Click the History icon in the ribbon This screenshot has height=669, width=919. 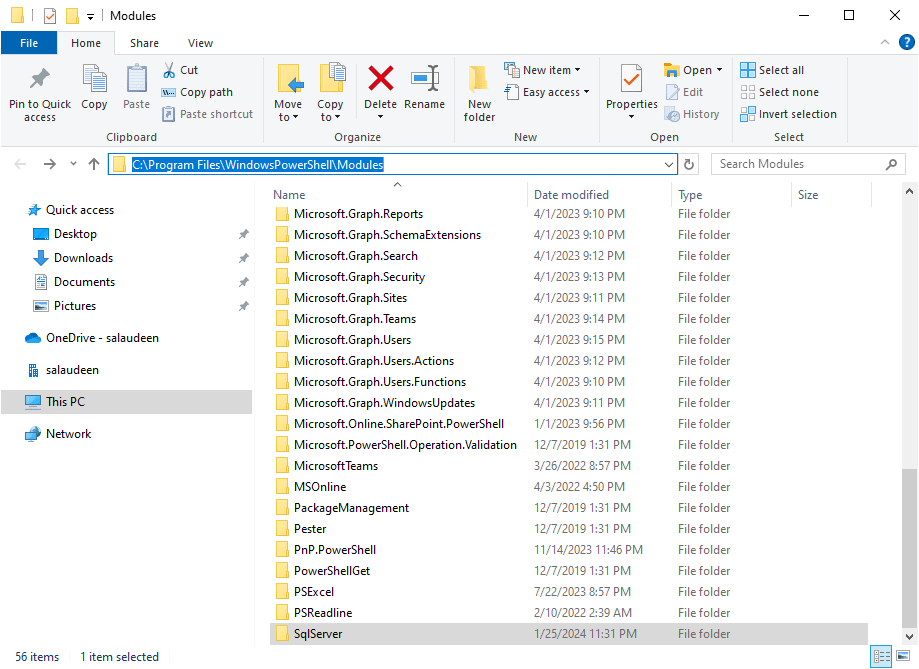click(x=694, y=113)
